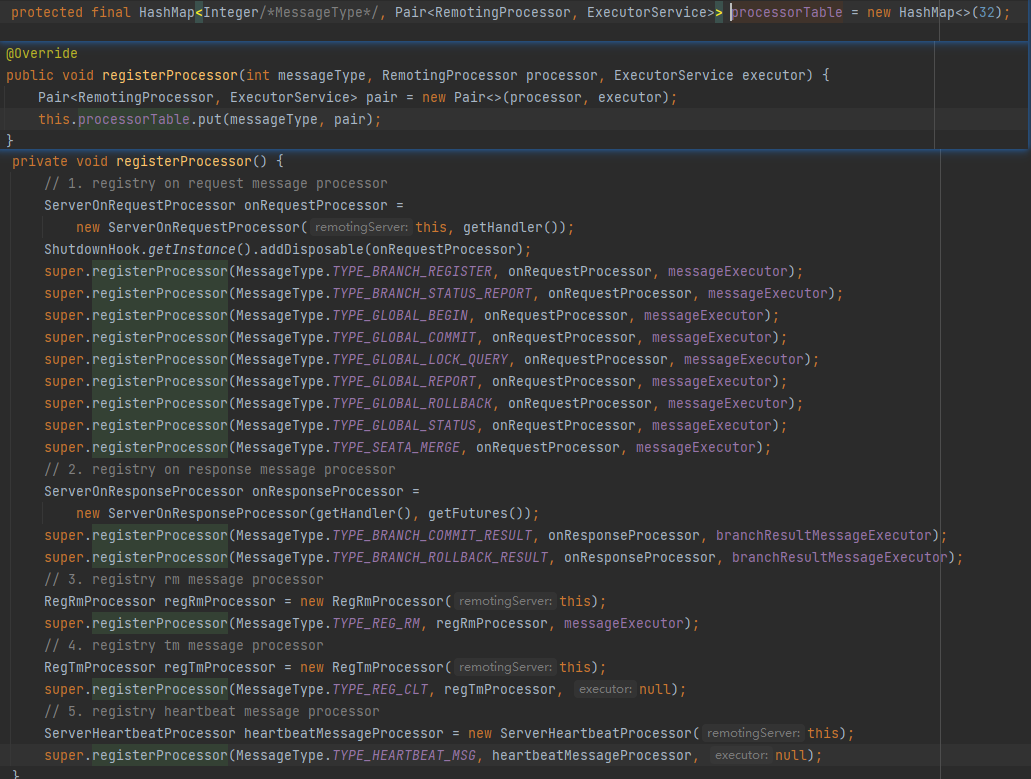Click 'new RegRmProcessor(' constructor call
1031x779 pixels.
click(x=375, y=602)
